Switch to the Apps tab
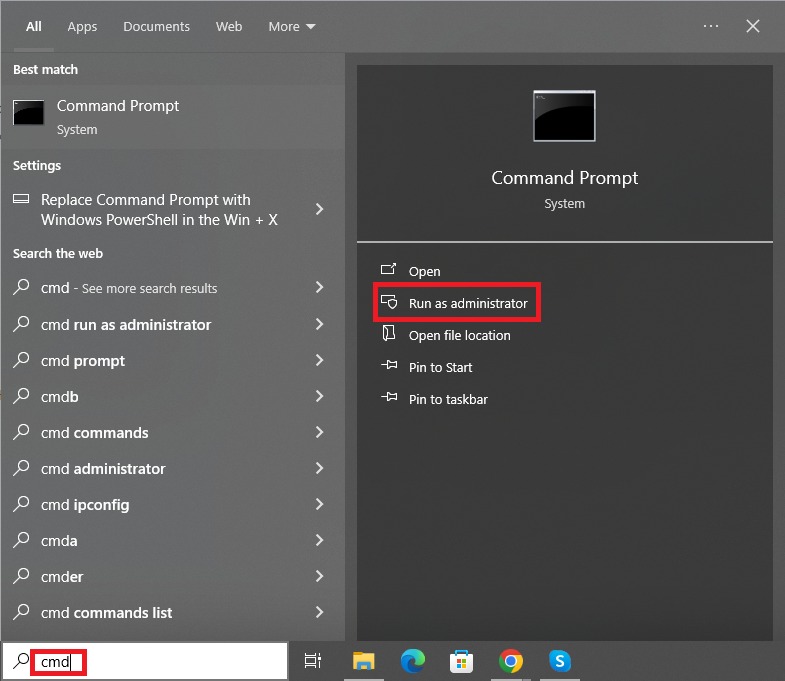785x681 pixels. pyautogui.click(x=82, y=27)
